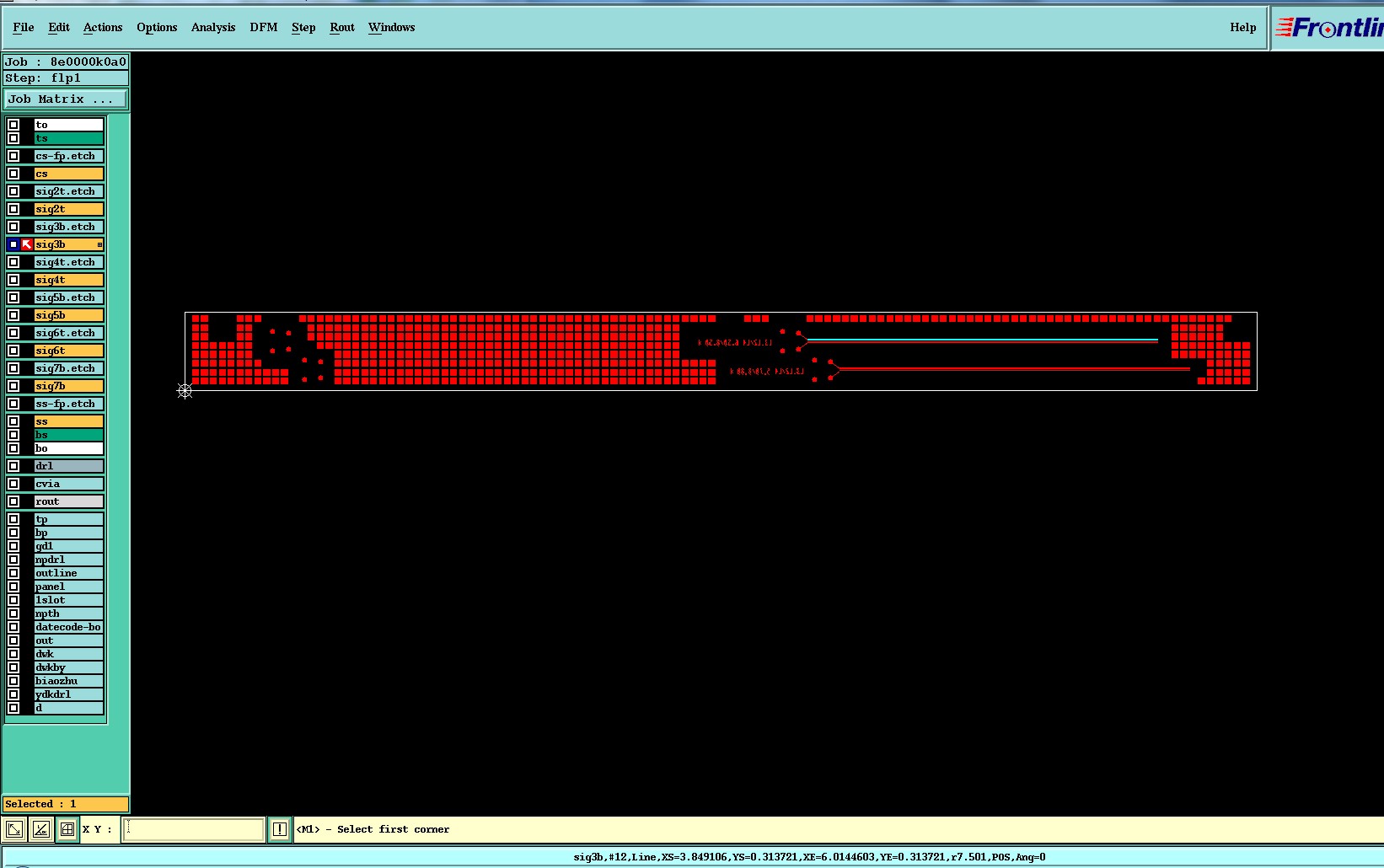Click the grid window icon left of X Y
Screen dimensions: 1384x868
67,829
